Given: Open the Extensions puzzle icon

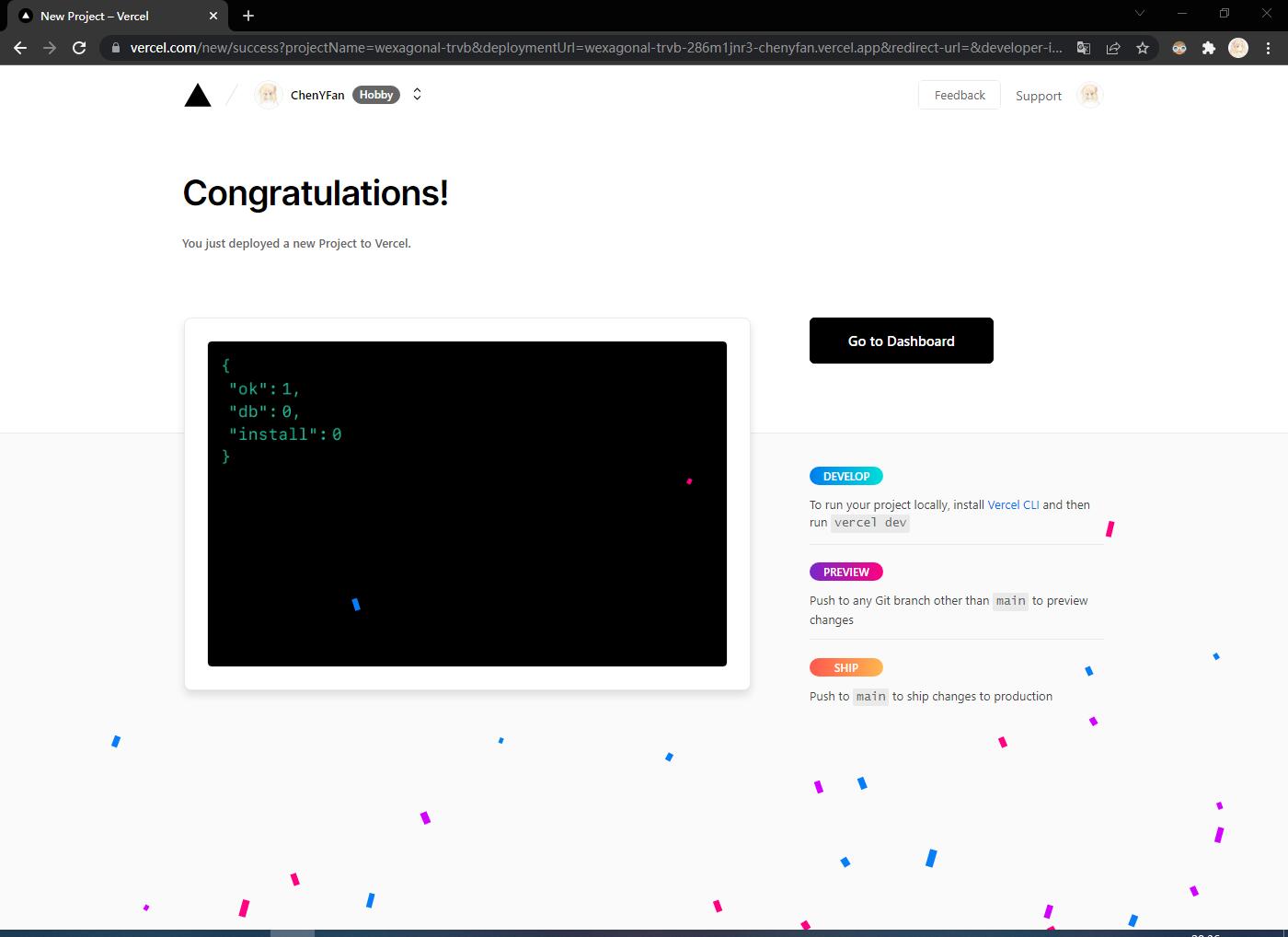Looking at the screenshot, I should click(1209, 48).
